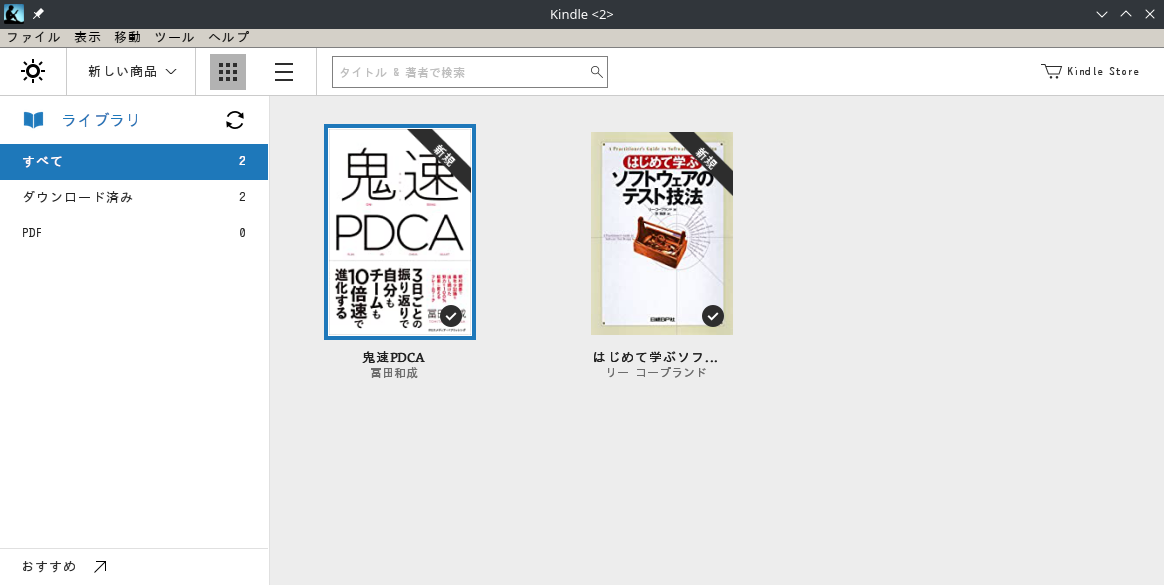This screenshot has height=585, width=1164.
Task: Click the search magnifier icon
Action: pyautogui.click(x=596, y=71)
